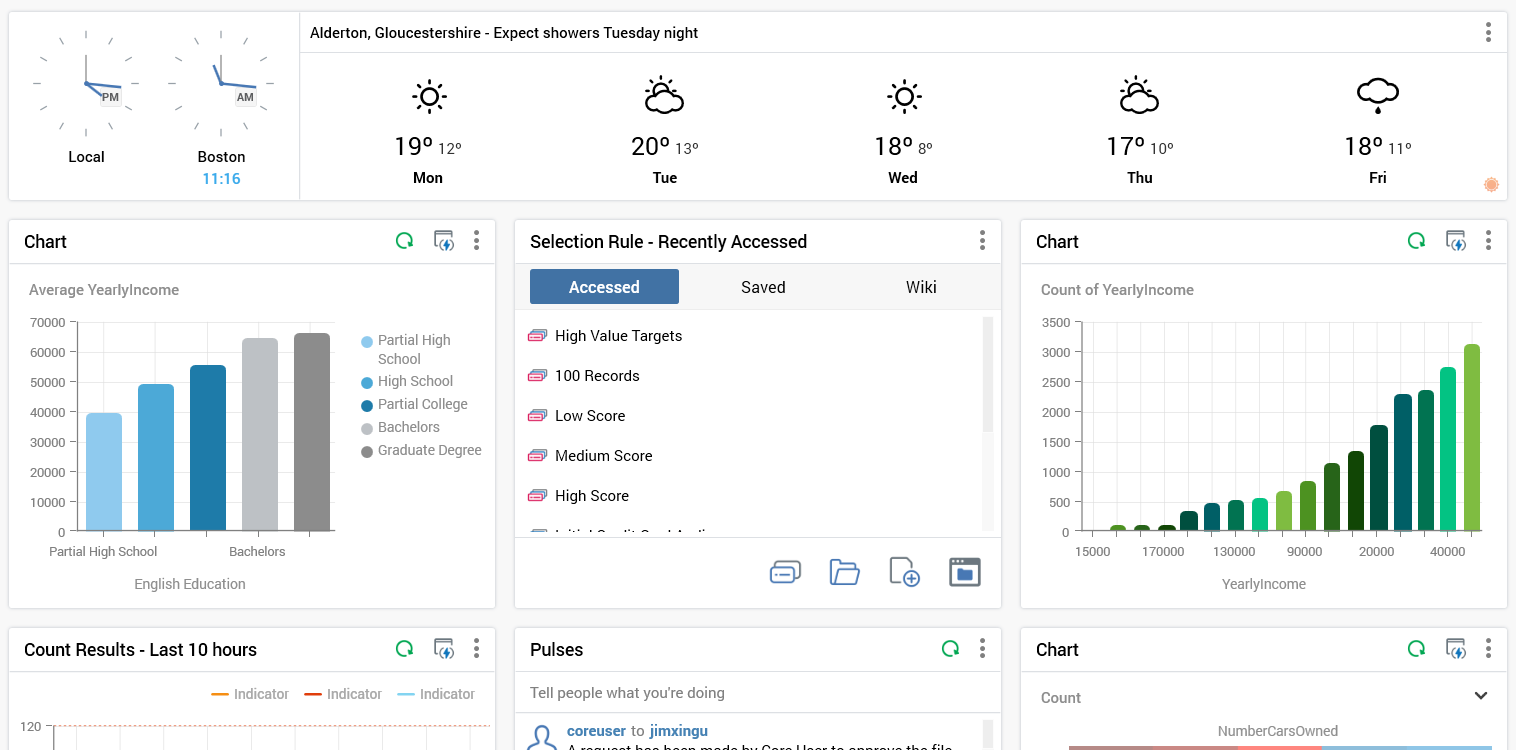1516x750 pixels.
Task: Switch to the Saved tab
Action: (763, 287)
